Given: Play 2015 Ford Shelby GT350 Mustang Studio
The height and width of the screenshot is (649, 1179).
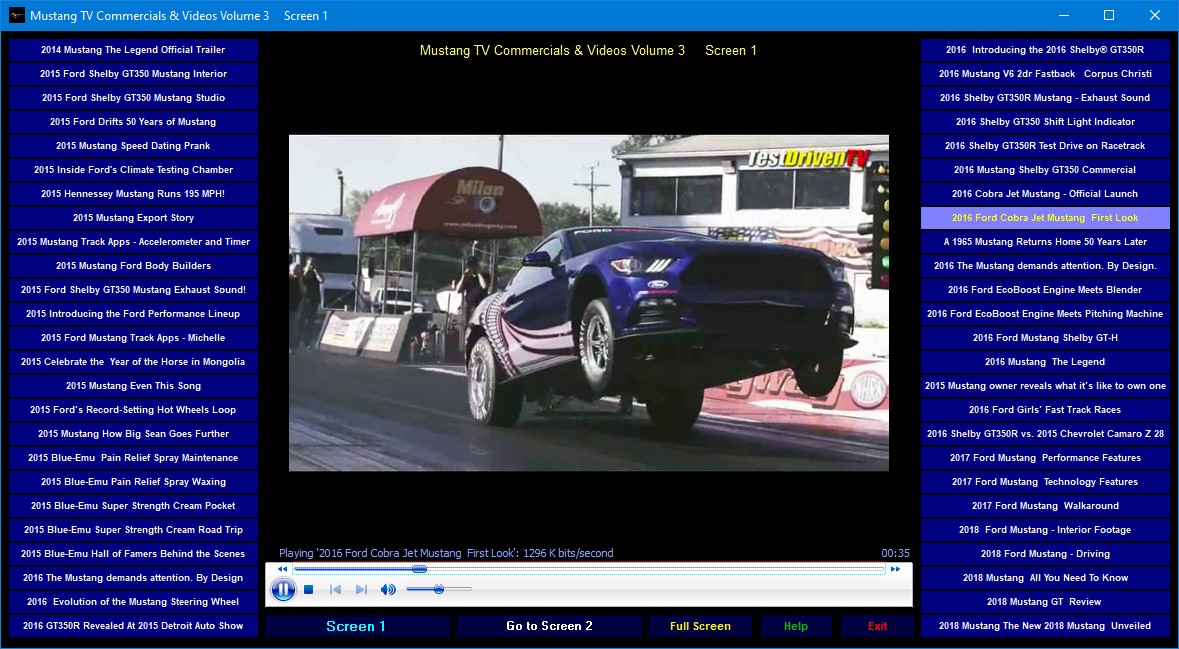Looking at the screenshot, I should coord(133,98).
